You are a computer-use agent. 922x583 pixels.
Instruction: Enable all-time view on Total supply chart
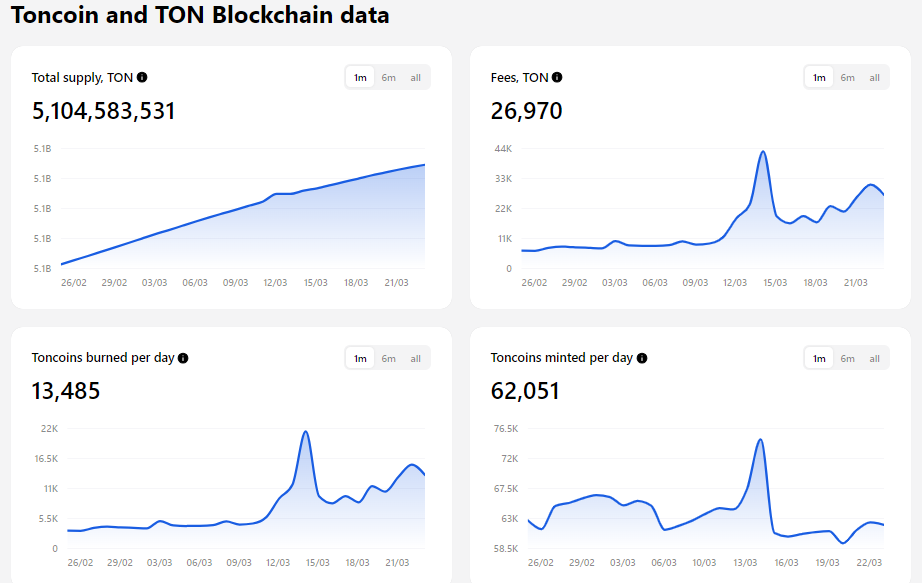(x=416, y=77)
